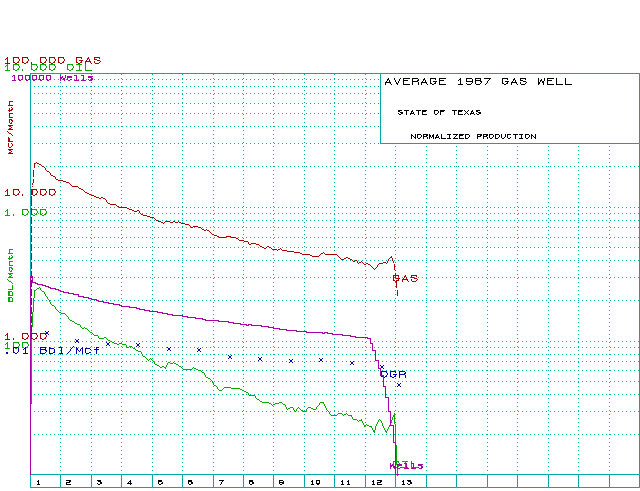Viewport: 640px width, 491px height.
Task: Click the blue x marker just right of "OGR"
Action: [398, 385]
